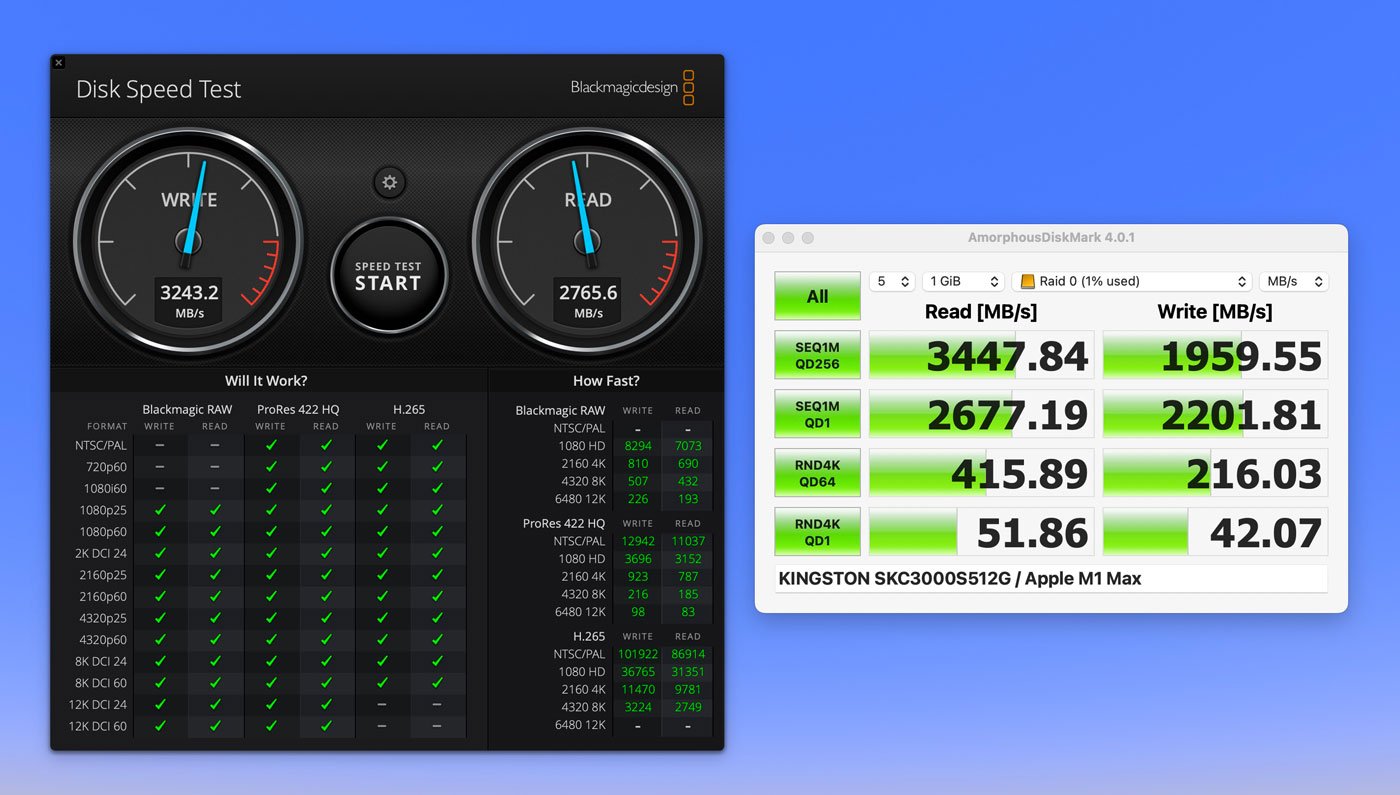Click H.265 NTSC/PAL read value 86914

(688, 654)
